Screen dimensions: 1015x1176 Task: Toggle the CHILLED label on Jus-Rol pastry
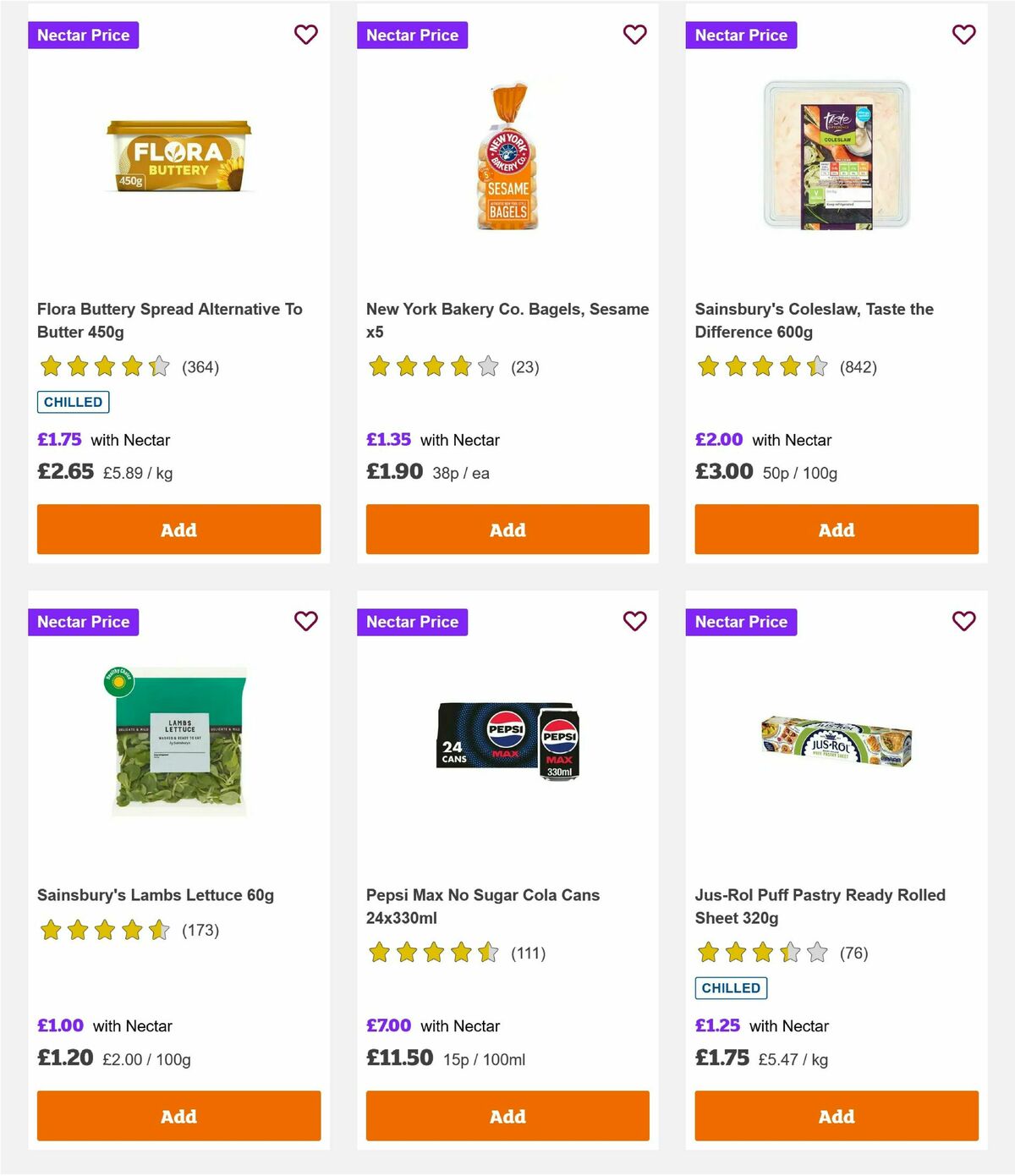point(731,987)
